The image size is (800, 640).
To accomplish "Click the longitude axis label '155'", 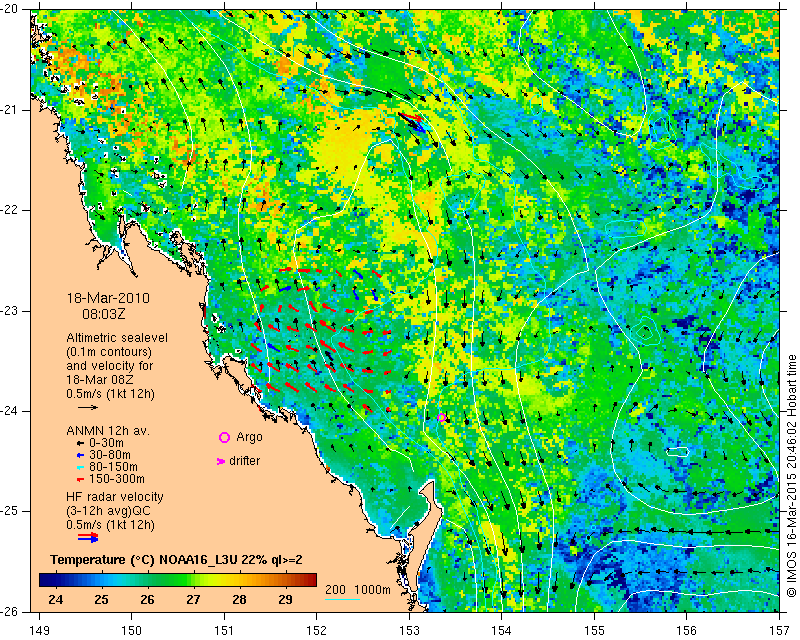I will click(x=594, y=631).
